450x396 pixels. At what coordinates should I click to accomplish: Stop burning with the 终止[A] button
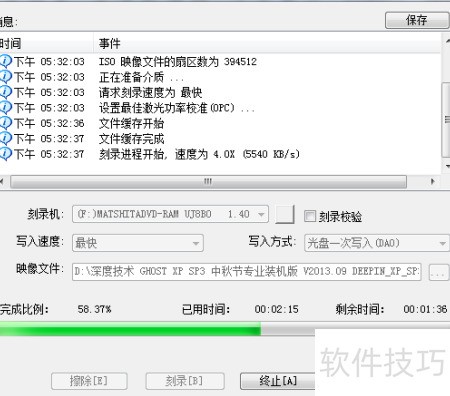pyautogui.click(x=278, y=381)
